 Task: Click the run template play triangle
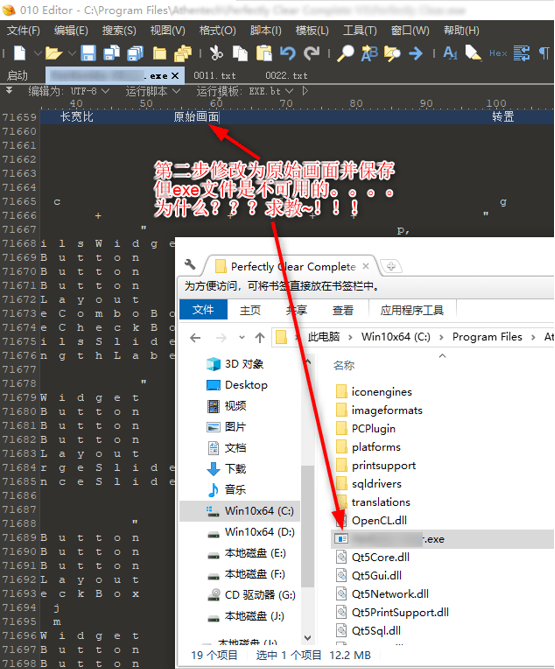[x=305, y=91]
